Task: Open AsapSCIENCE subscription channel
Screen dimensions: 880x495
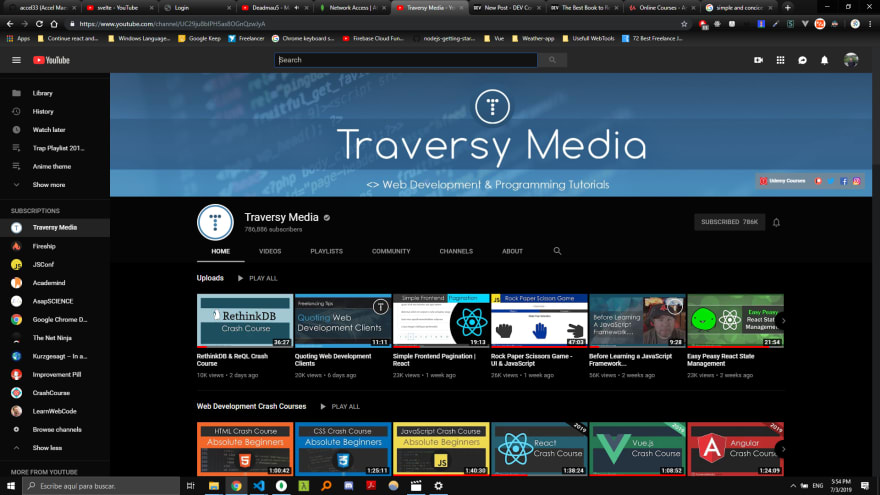Action: (x=55, y=301)
